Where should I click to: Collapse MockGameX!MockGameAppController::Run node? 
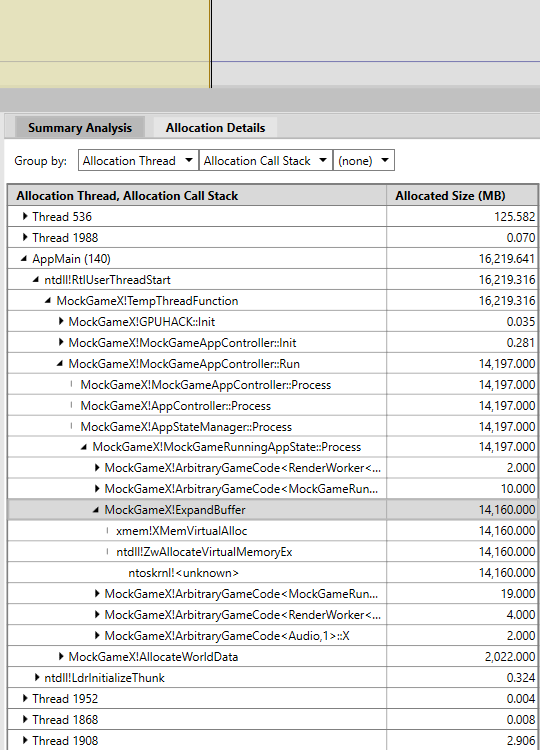(60, 364)
